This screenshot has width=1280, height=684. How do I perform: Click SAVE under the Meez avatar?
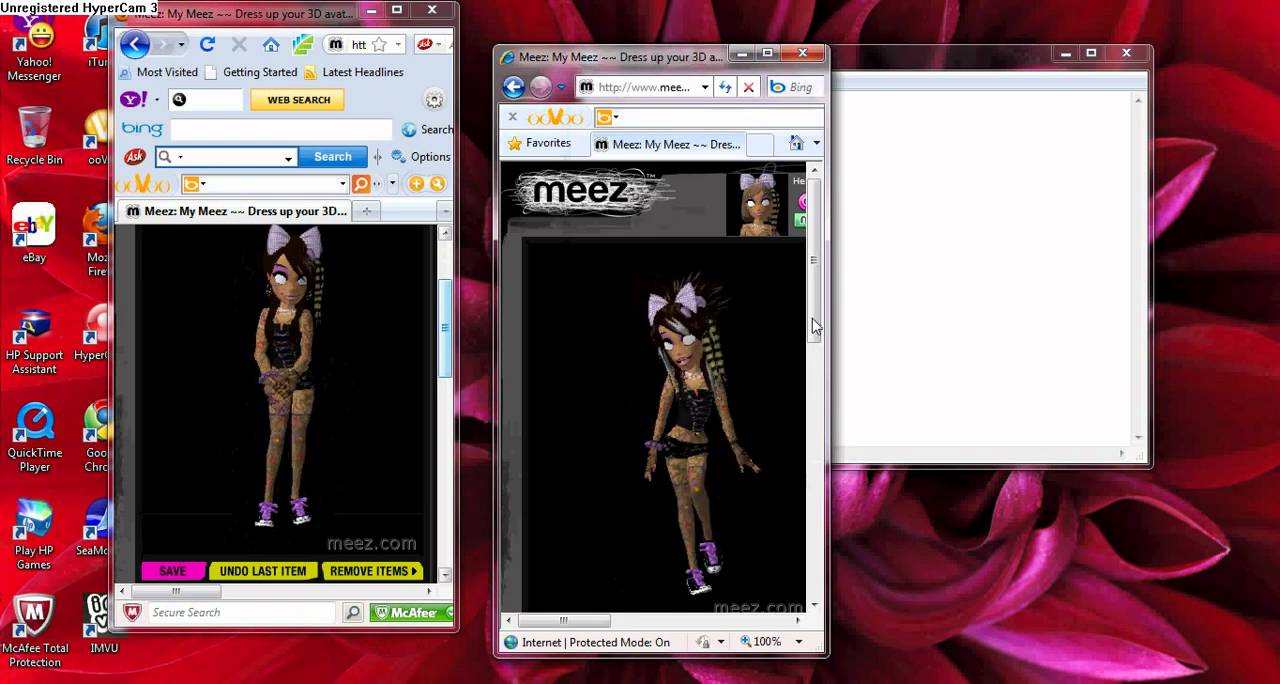(x=173, y=571)
